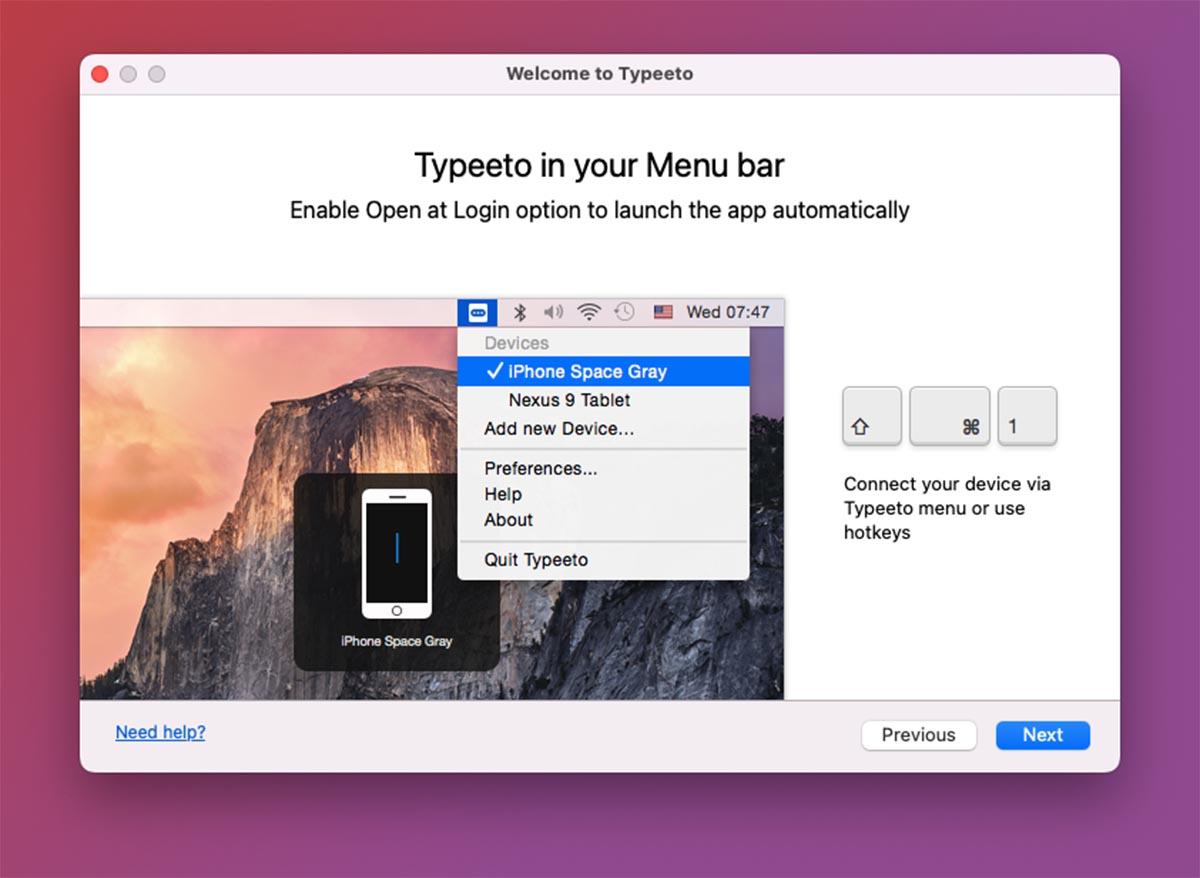The image size is (1200, 878).
Task: Click the Typeeto keyboard menu bar icon
Action: coord(477,312)
